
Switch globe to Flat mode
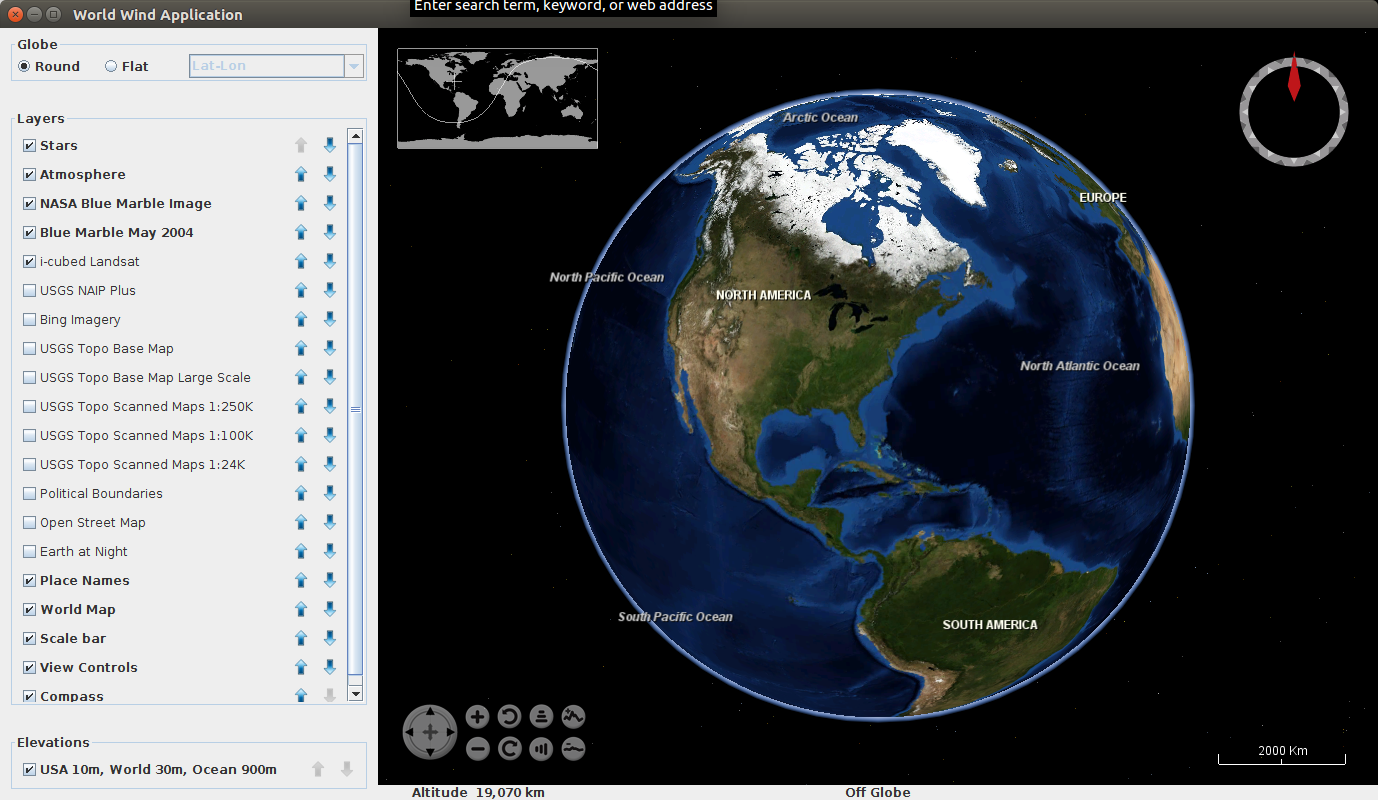[x=111, y=67]
